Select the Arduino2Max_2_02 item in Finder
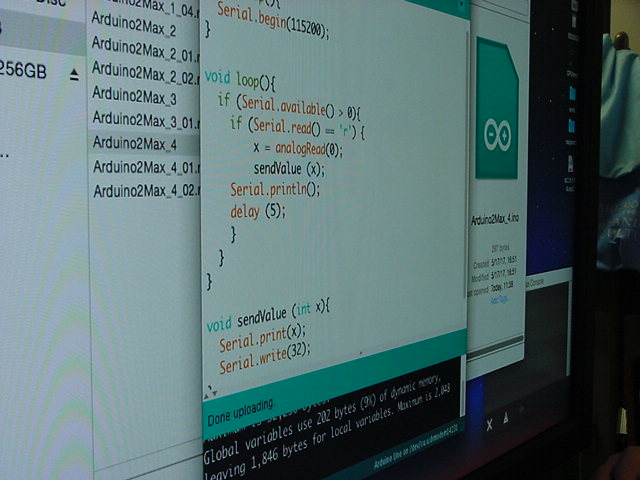 145,73
